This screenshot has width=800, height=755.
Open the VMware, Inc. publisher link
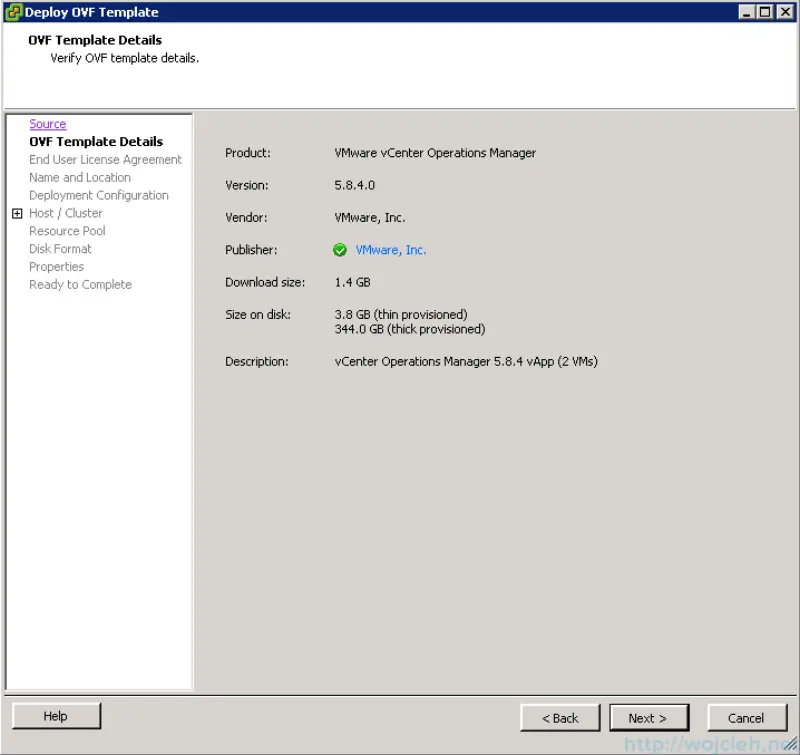(390, 250)
